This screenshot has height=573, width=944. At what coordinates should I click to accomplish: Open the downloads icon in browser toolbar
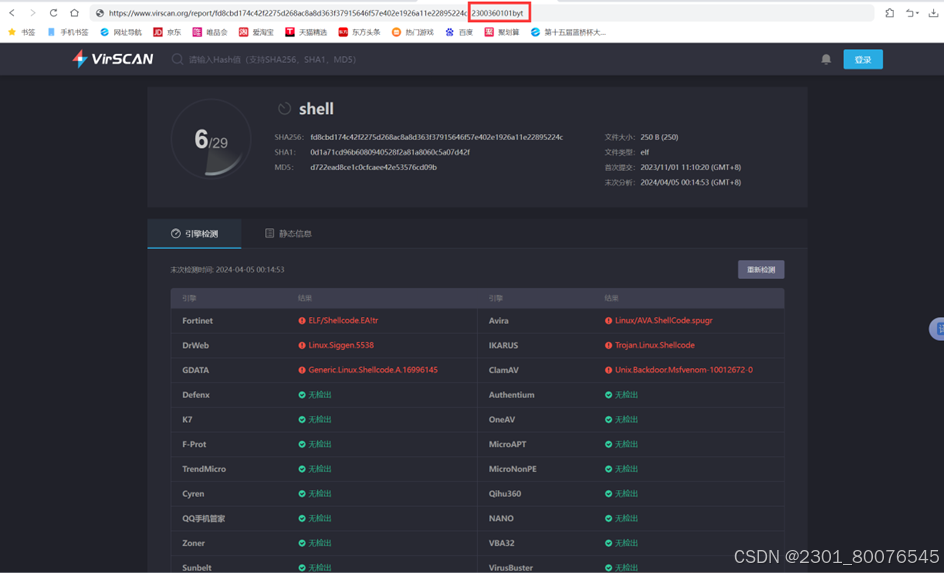pos(934,13)
